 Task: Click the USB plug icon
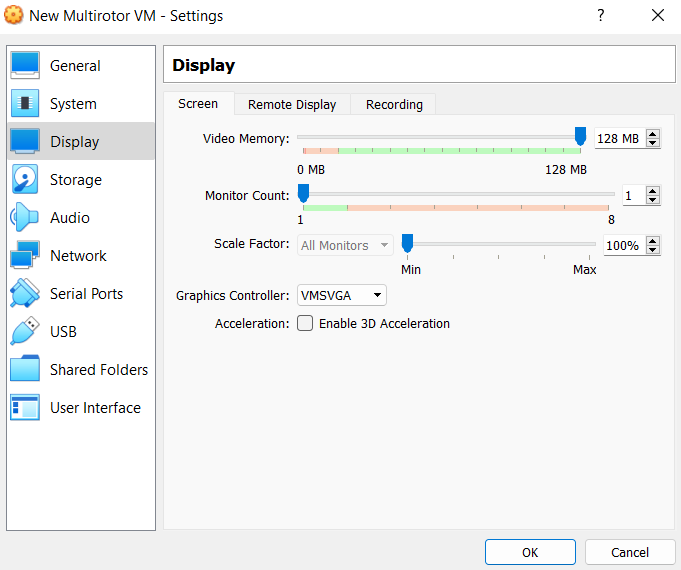pos(25,331)
